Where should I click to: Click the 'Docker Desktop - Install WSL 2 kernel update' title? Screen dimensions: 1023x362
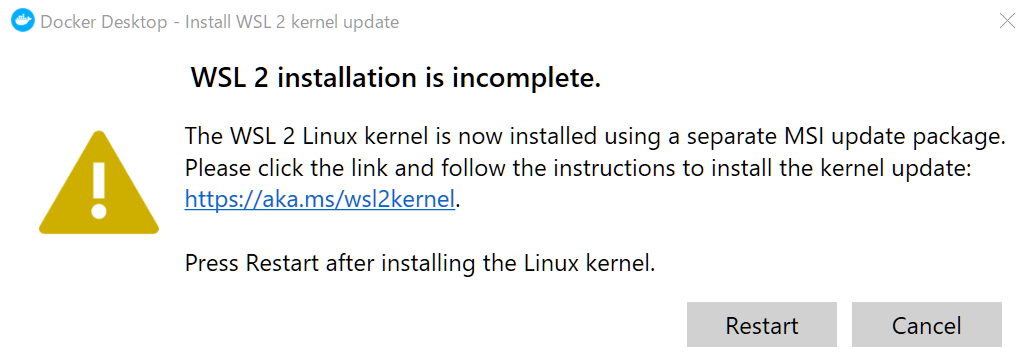pos(219,22)
